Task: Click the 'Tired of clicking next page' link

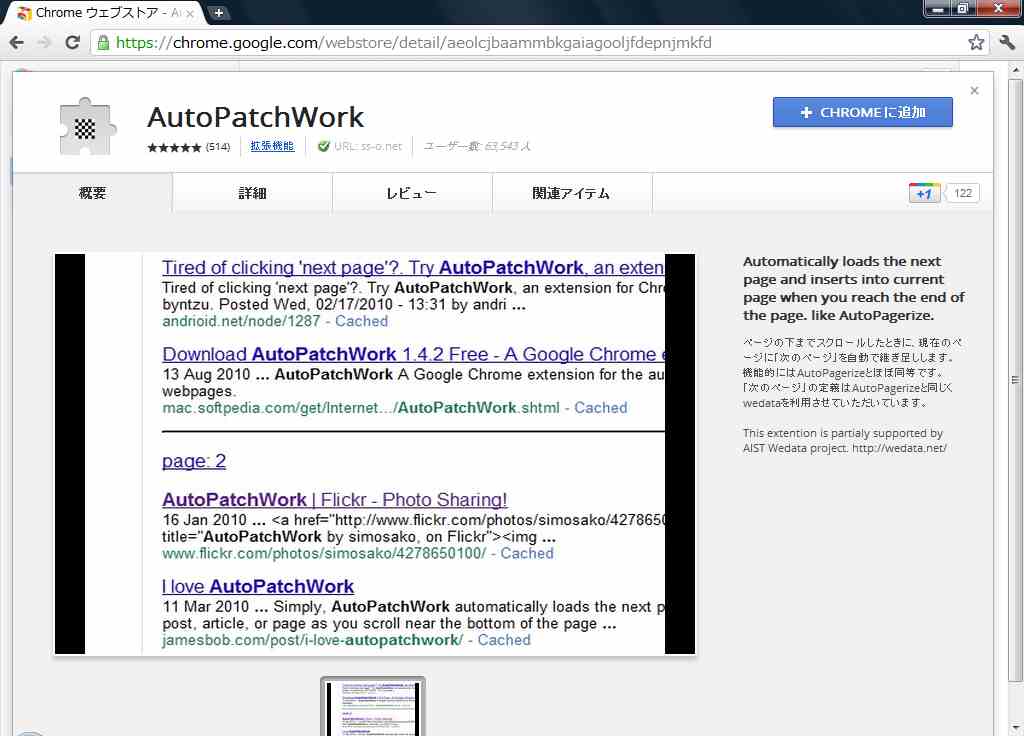Action: pyautogui.click(x=413, y=267)
